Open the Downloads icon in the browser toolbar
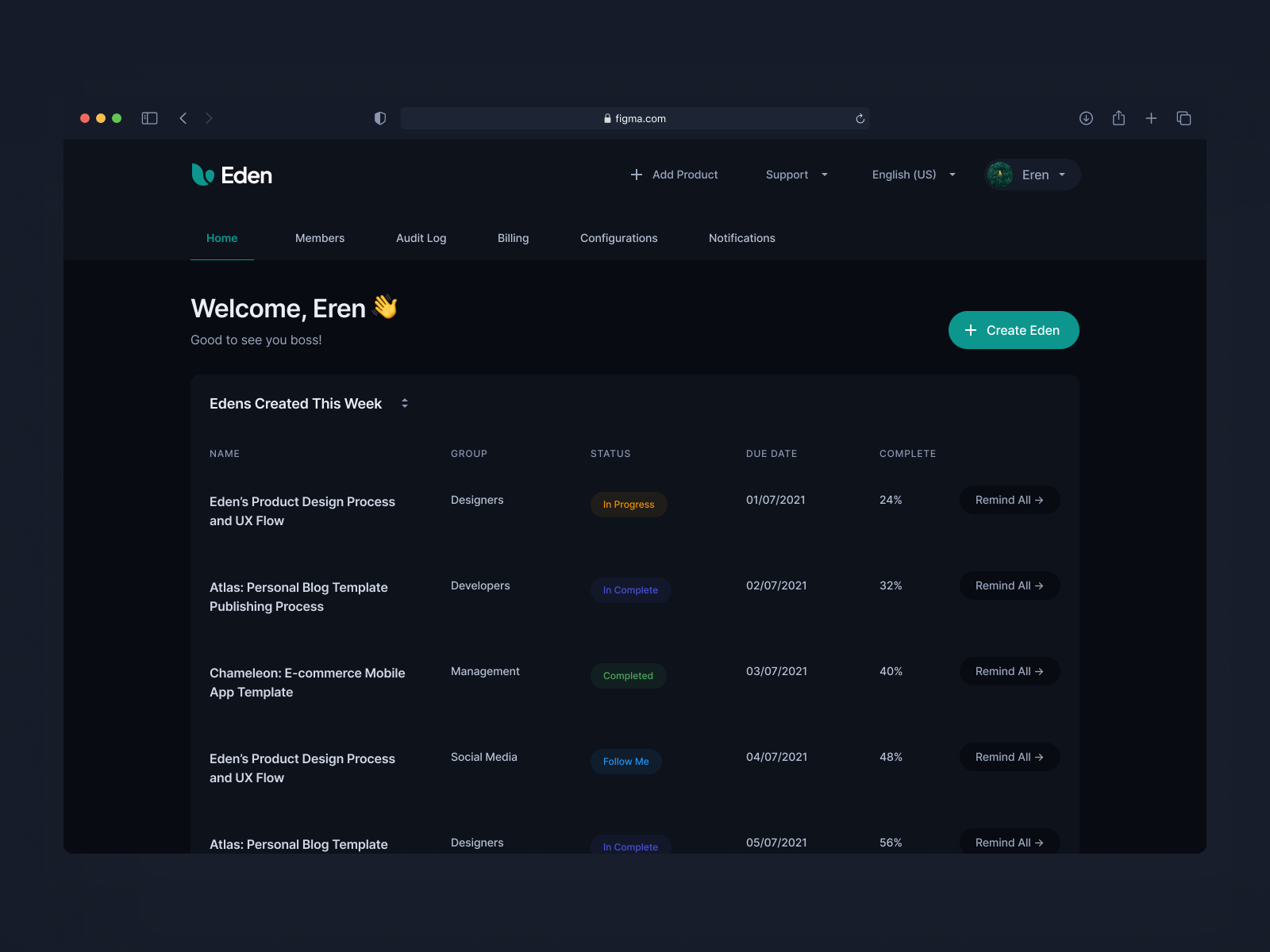1270x952 pixels. (1086, 117)
